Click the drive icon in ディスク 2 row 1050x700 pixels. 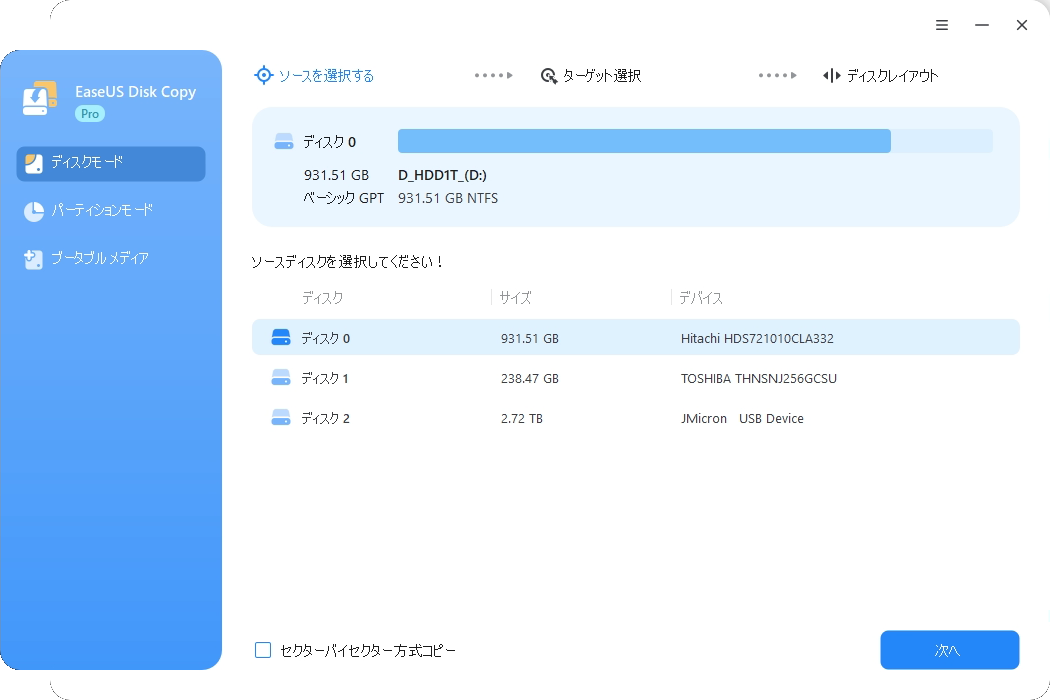[281, 417]
